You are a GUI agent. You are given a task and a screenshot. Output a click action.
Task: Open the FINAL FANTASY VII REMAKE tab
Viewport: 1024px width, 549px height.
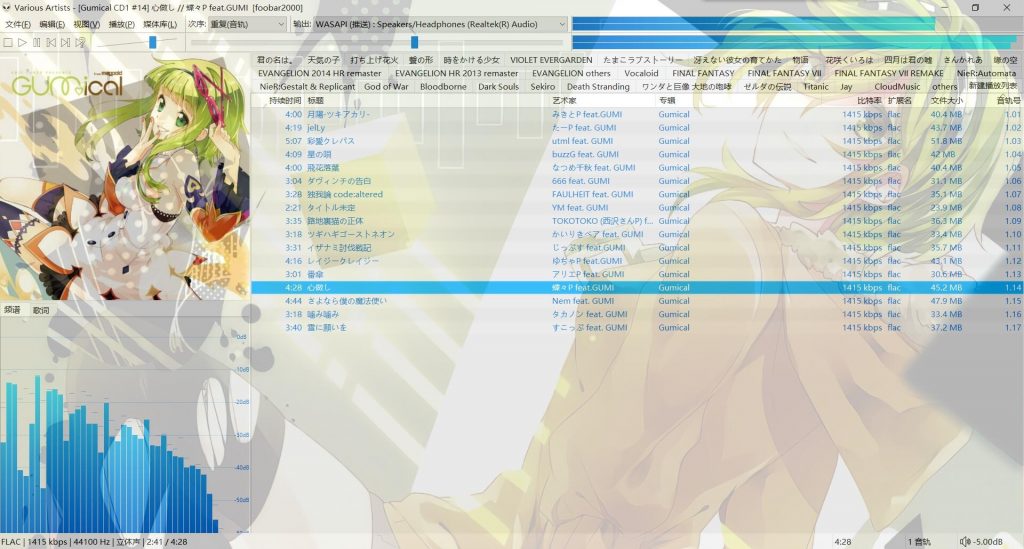click(889, 73)
